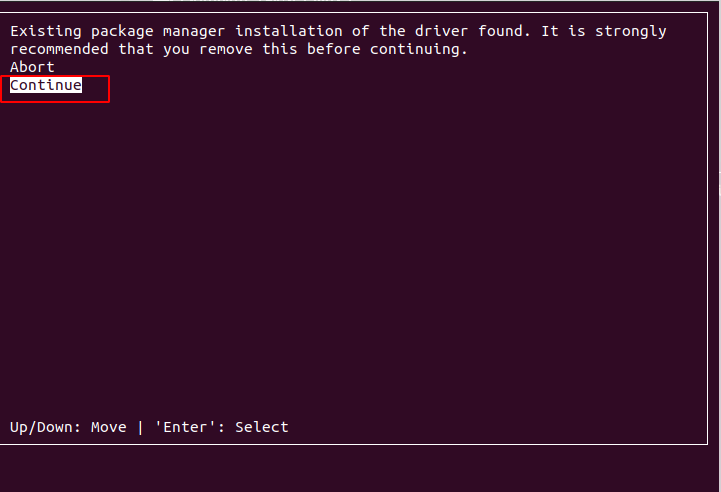Select the Abort option
This screenshot has height=492, width=721.
pyautogui.click(x=32, y=67)
